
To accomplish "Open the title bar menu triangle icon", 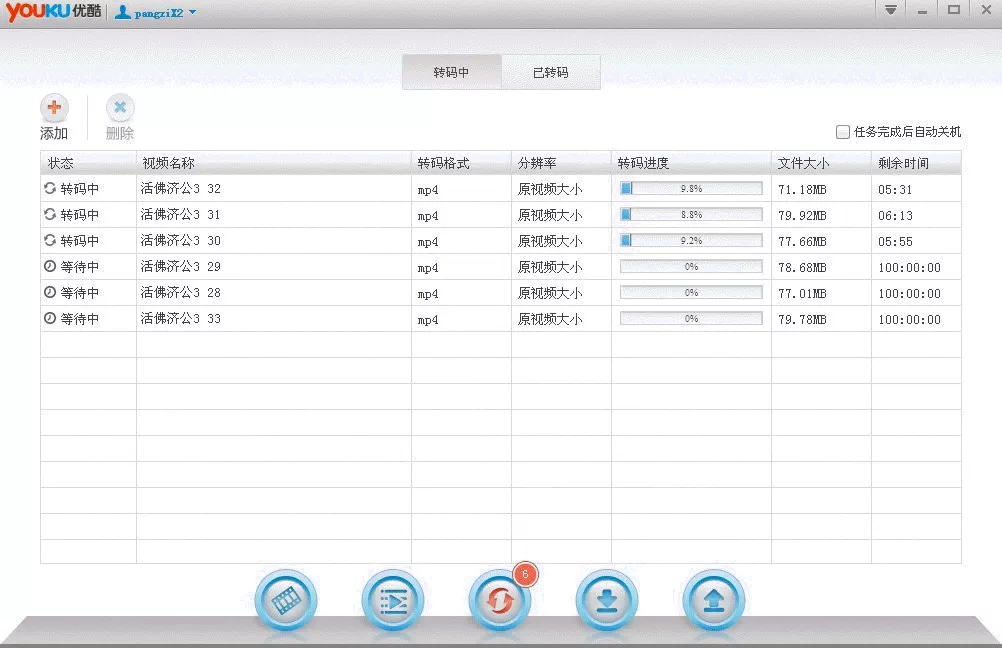I will [x=890, y=10].
